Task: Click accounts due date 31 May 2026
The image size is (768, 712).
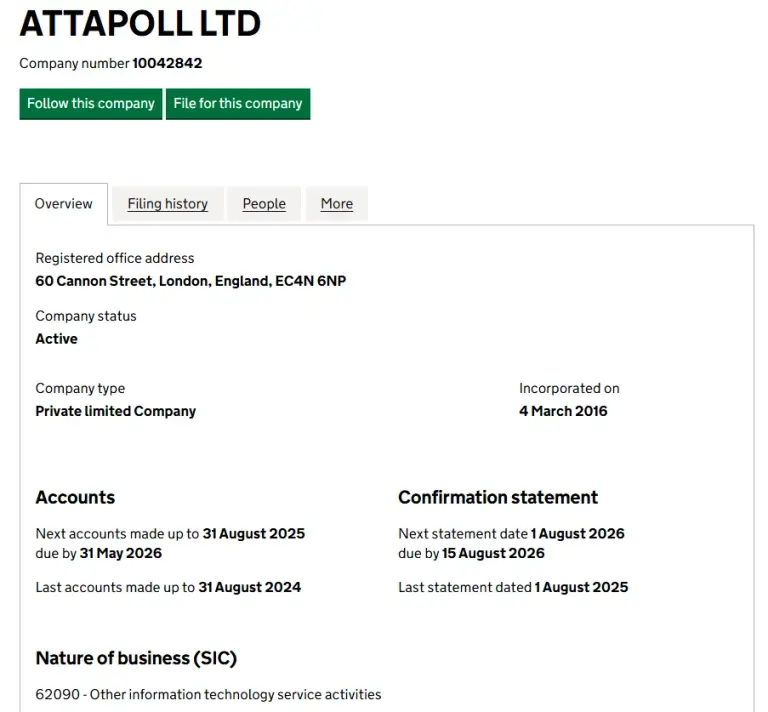Action: [x=120, y=553]
